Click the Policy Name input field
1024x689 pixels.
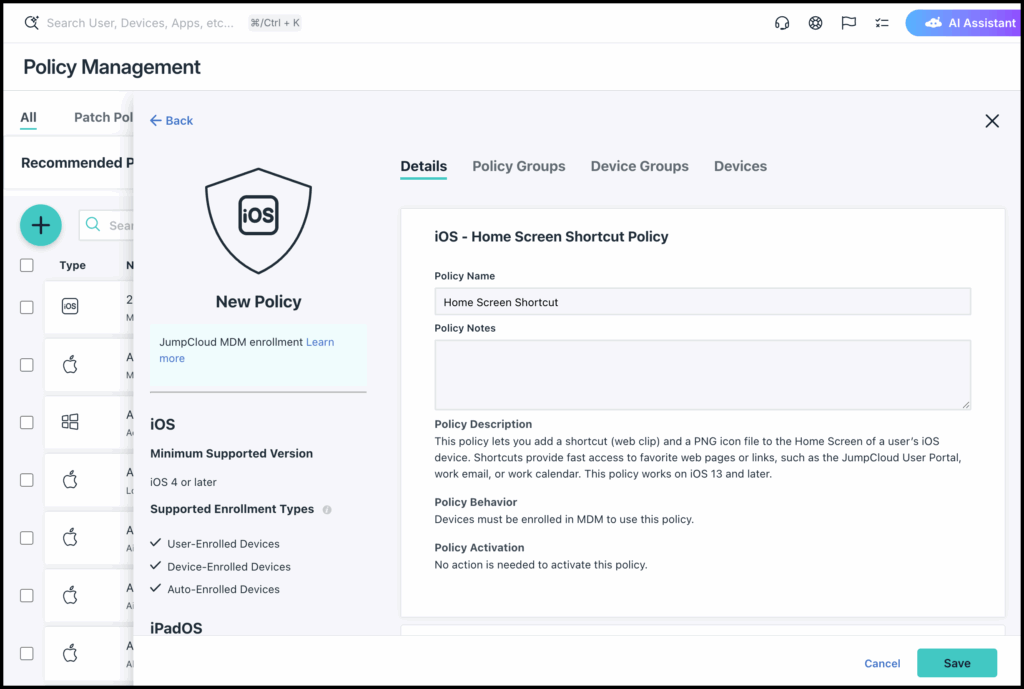[702, 302]
